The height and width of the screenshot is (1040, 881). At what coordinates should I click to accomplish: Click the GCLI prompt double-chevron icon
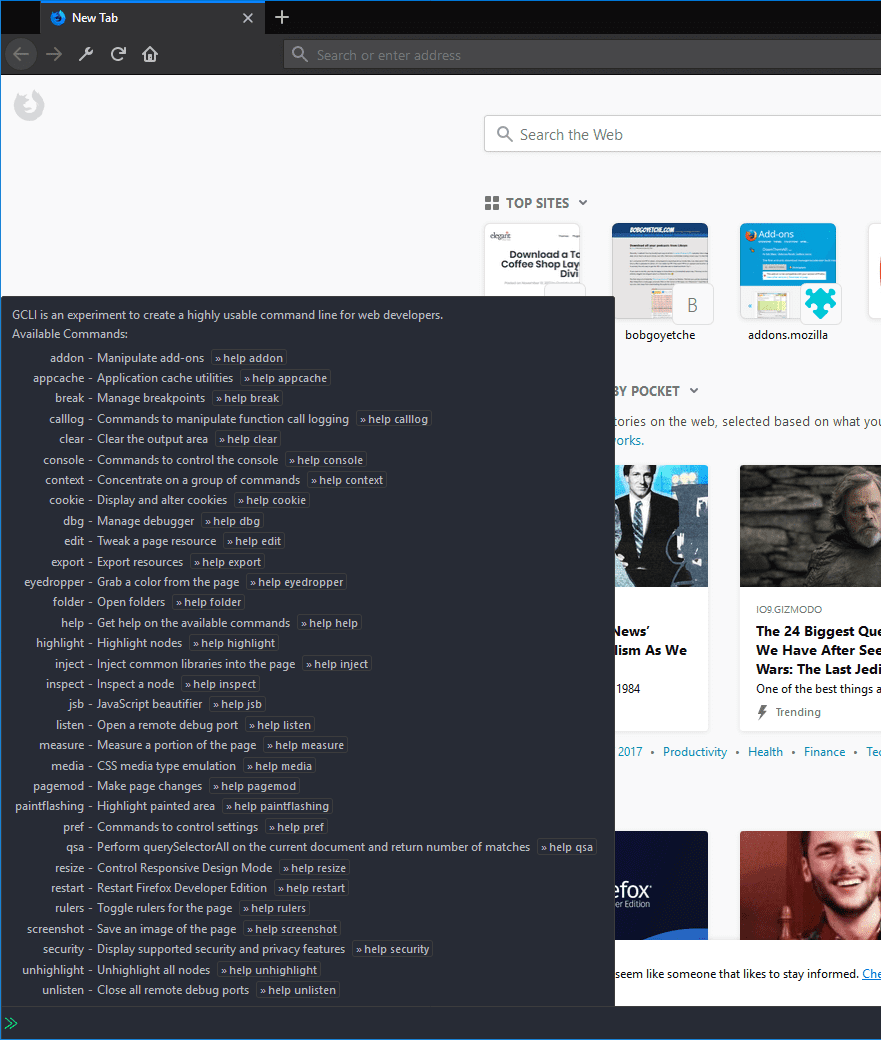click(13, 1023)
